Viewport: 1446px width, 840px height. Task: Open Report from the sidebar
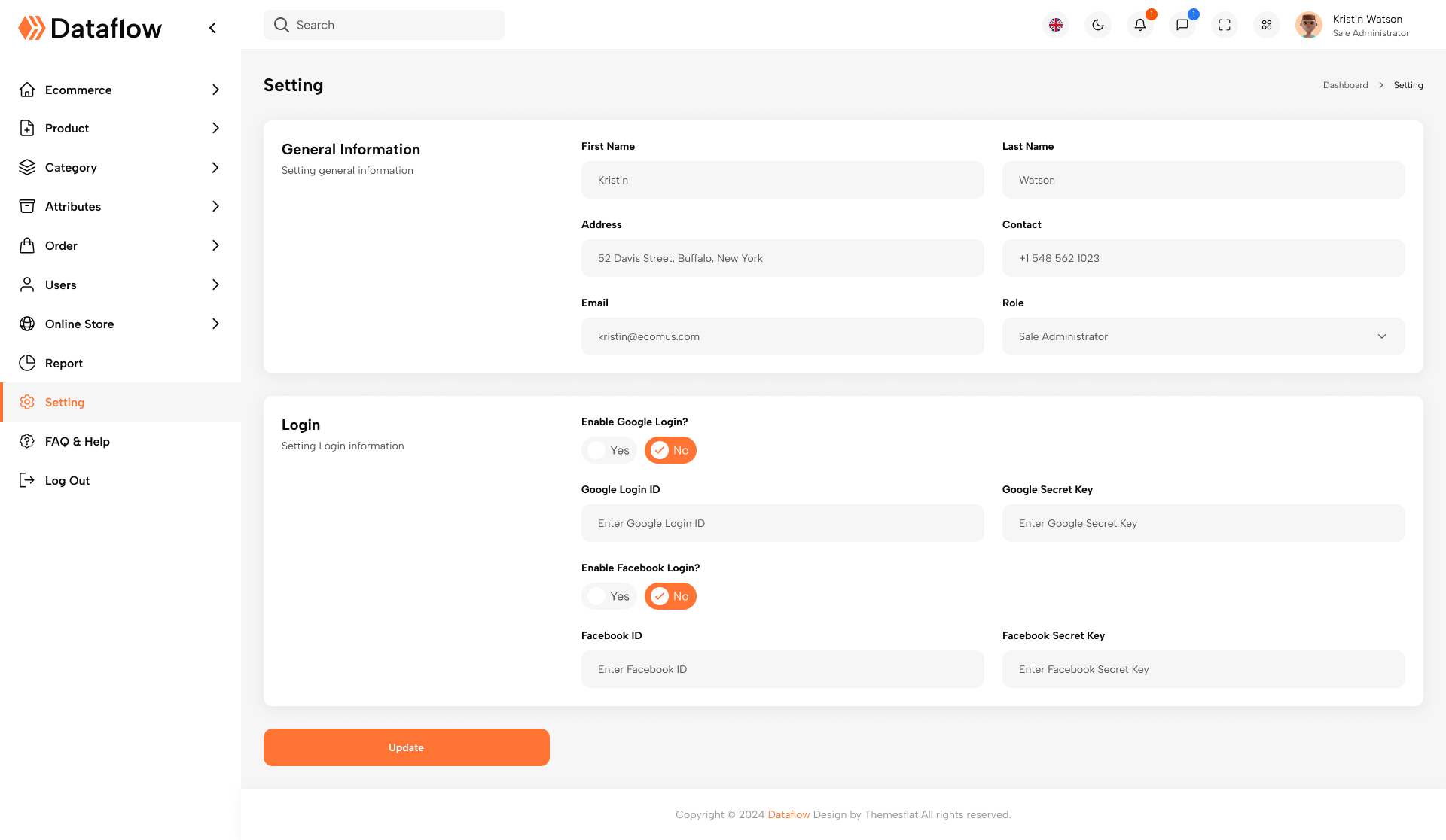point(64,363)
